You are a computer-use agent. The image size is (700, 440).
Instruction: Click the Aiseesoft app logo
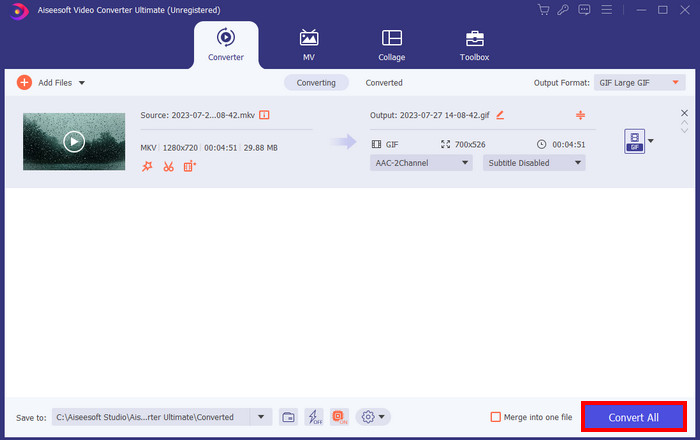19,11
